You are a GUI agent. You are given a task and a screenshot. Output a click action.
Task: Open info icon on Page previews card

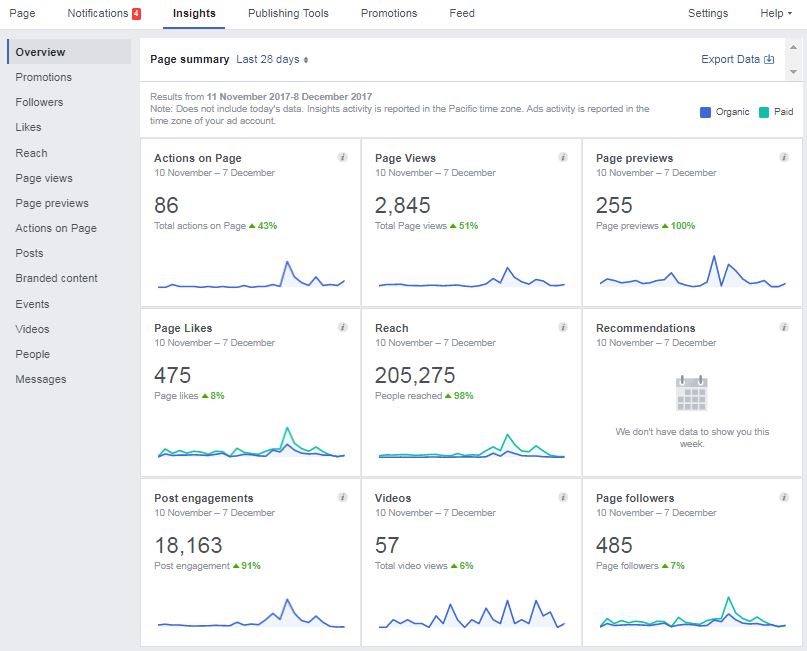tap(784, 157)
